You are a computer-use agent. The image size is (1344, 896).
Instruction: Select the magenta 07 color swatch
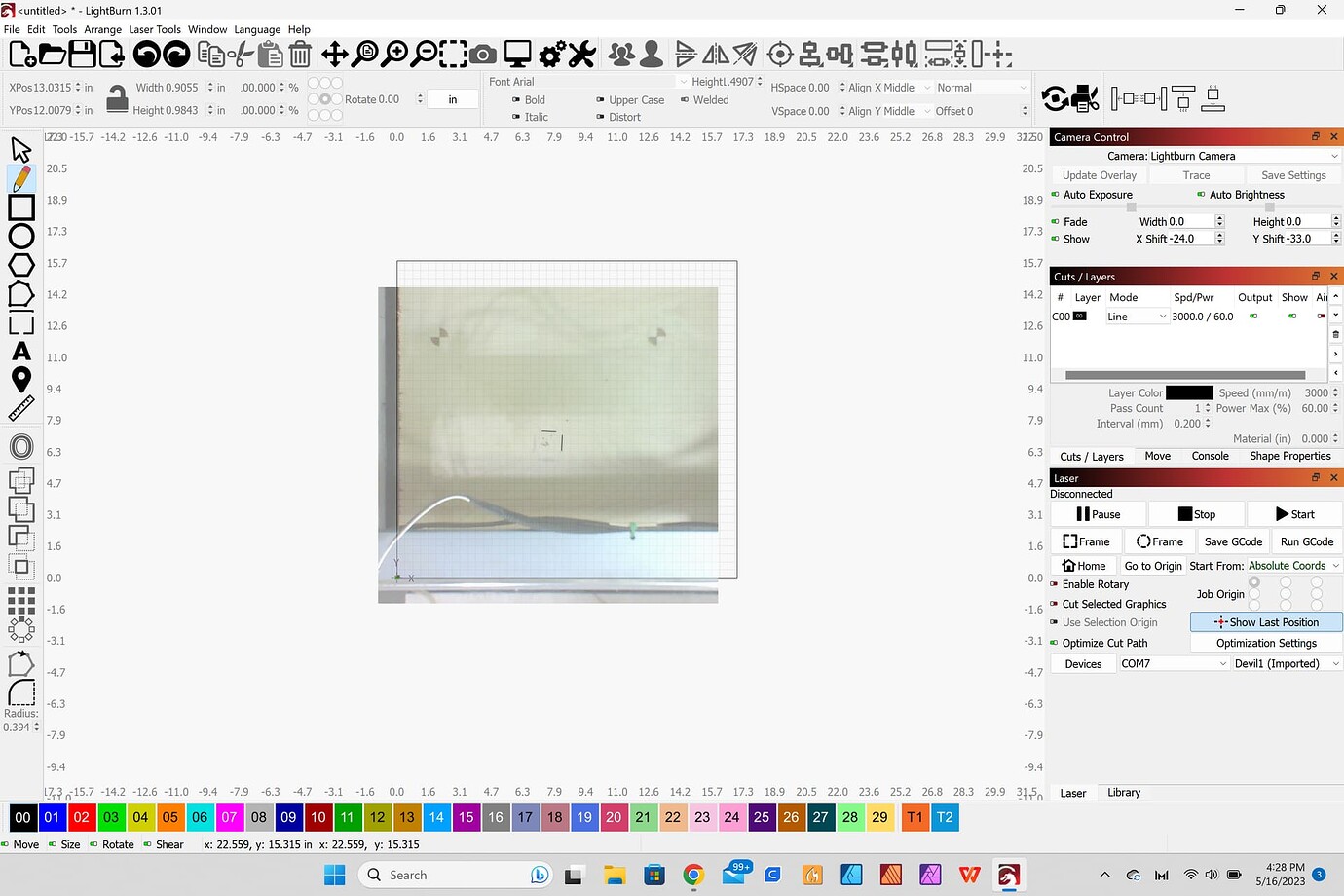coord(228,817)
